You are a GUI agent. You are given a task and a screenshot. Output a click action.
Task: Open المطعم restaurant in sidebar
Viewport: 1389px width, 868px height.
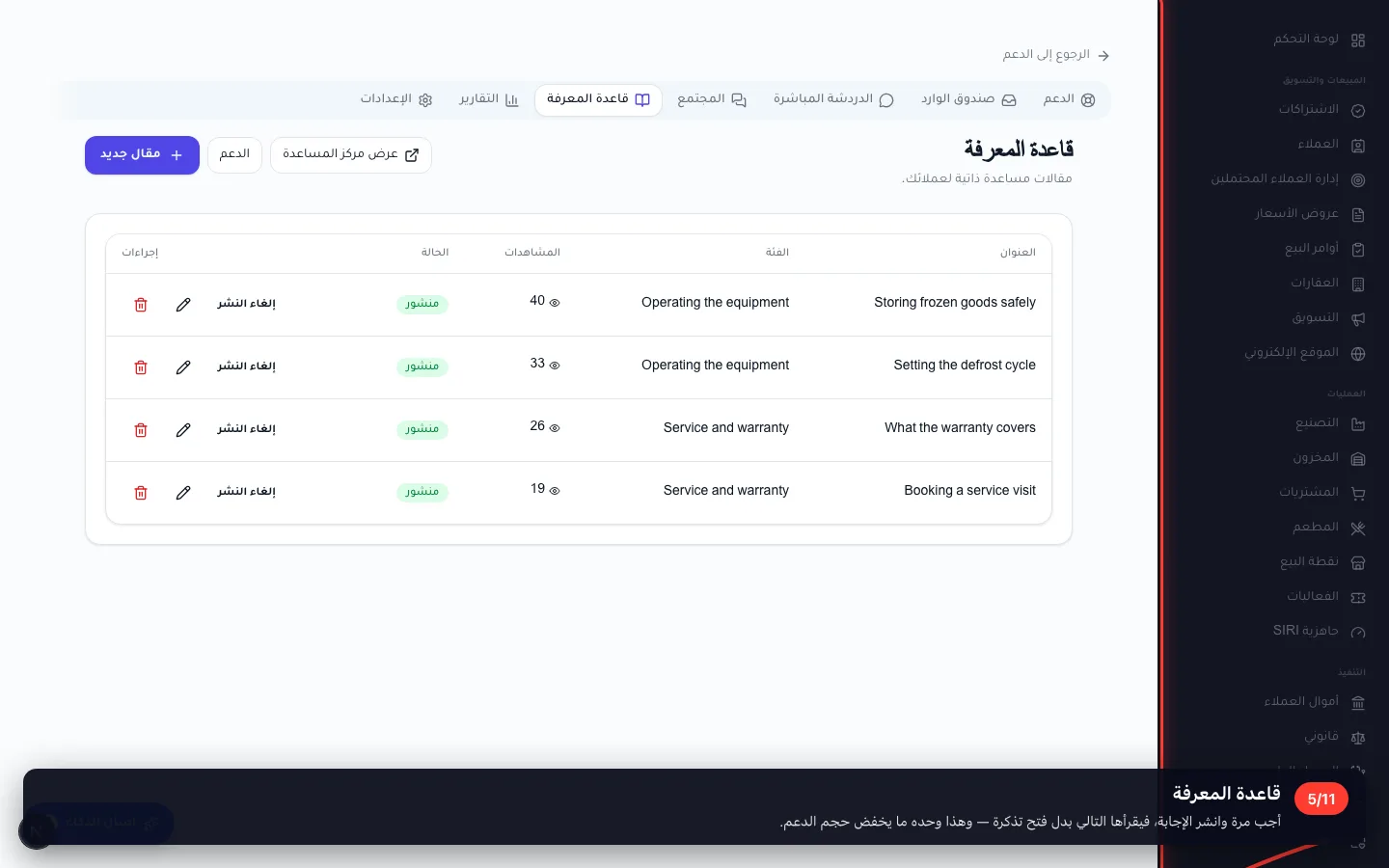coord(1328,528)
